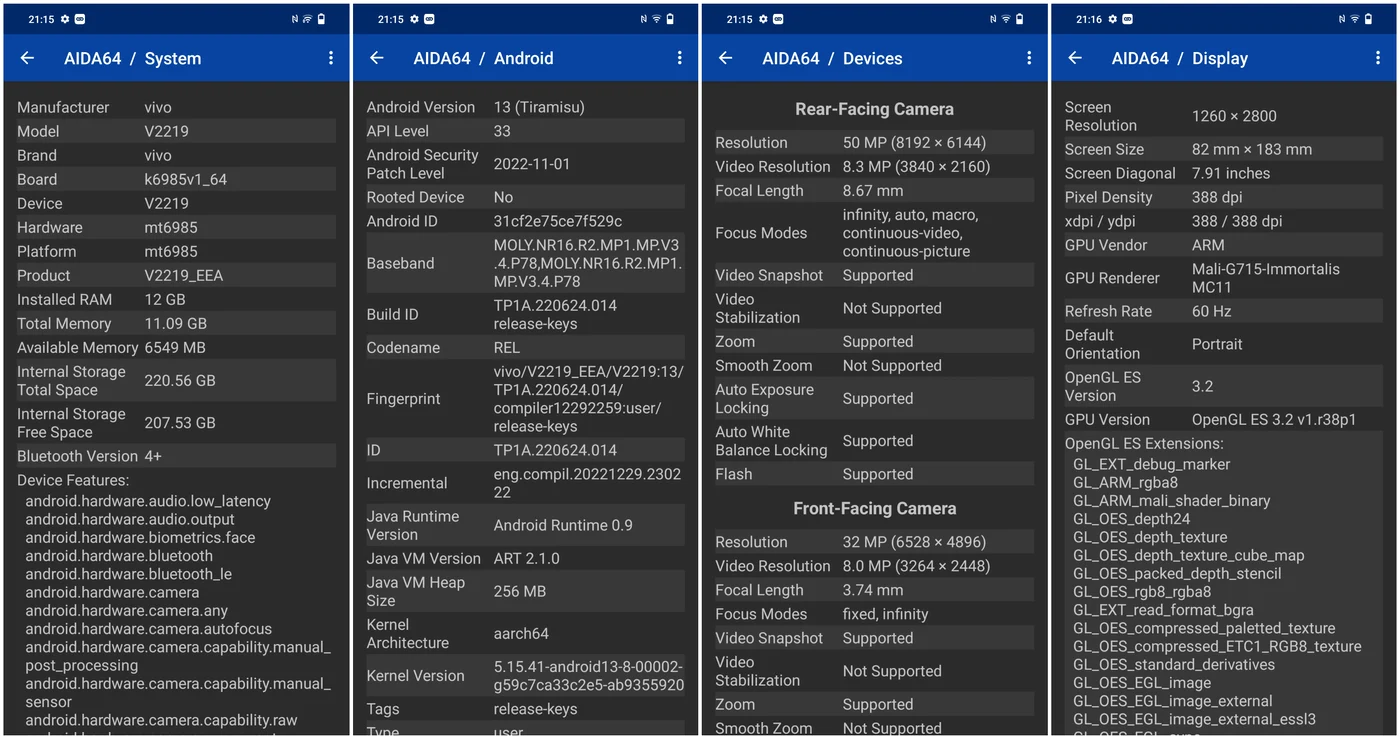Select the security patch date '2022-11-01'

coord(532,164)
